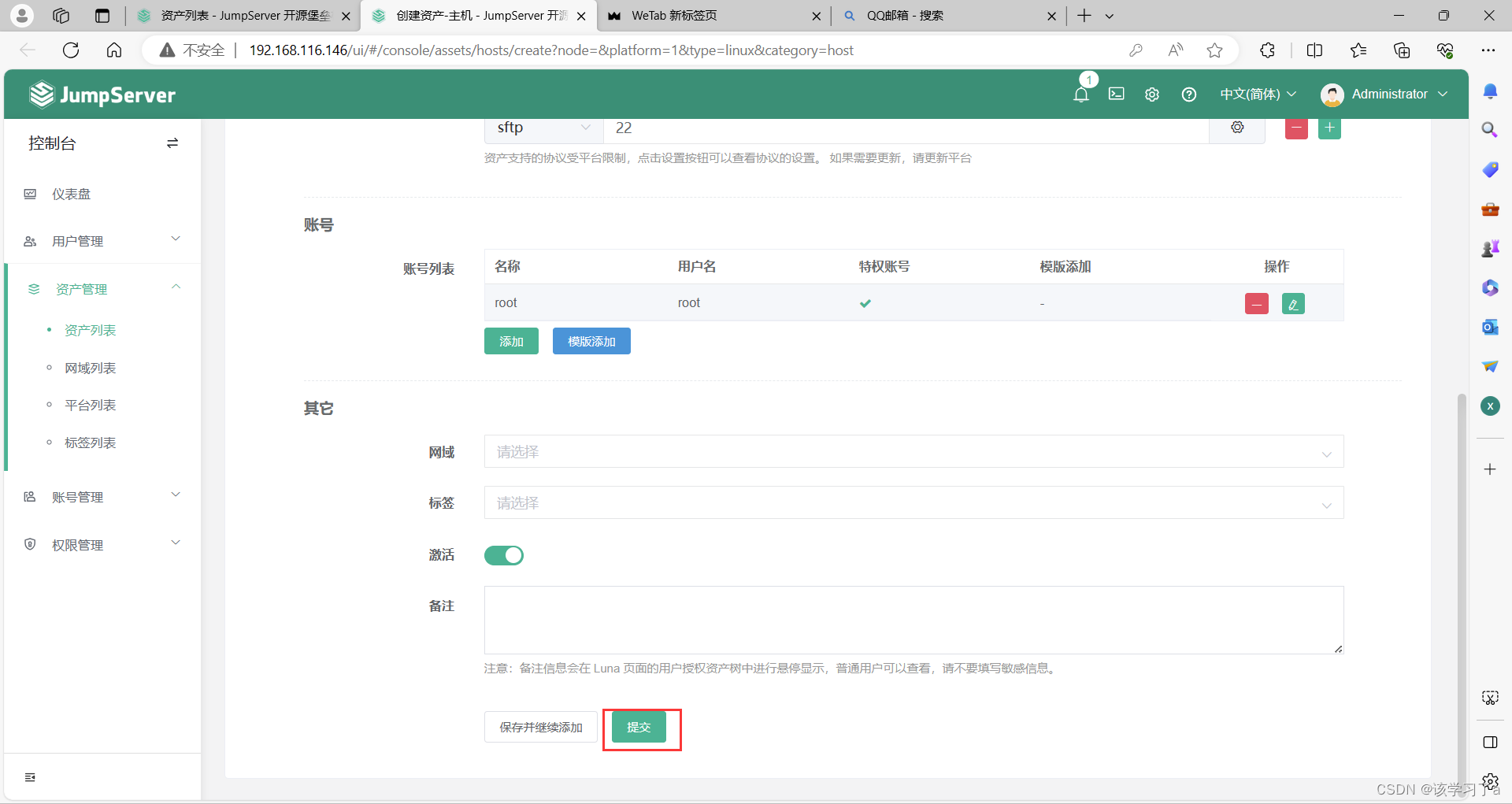Toggle the 激活 switch off
The image size is (1512, 804).
[504, 555]
